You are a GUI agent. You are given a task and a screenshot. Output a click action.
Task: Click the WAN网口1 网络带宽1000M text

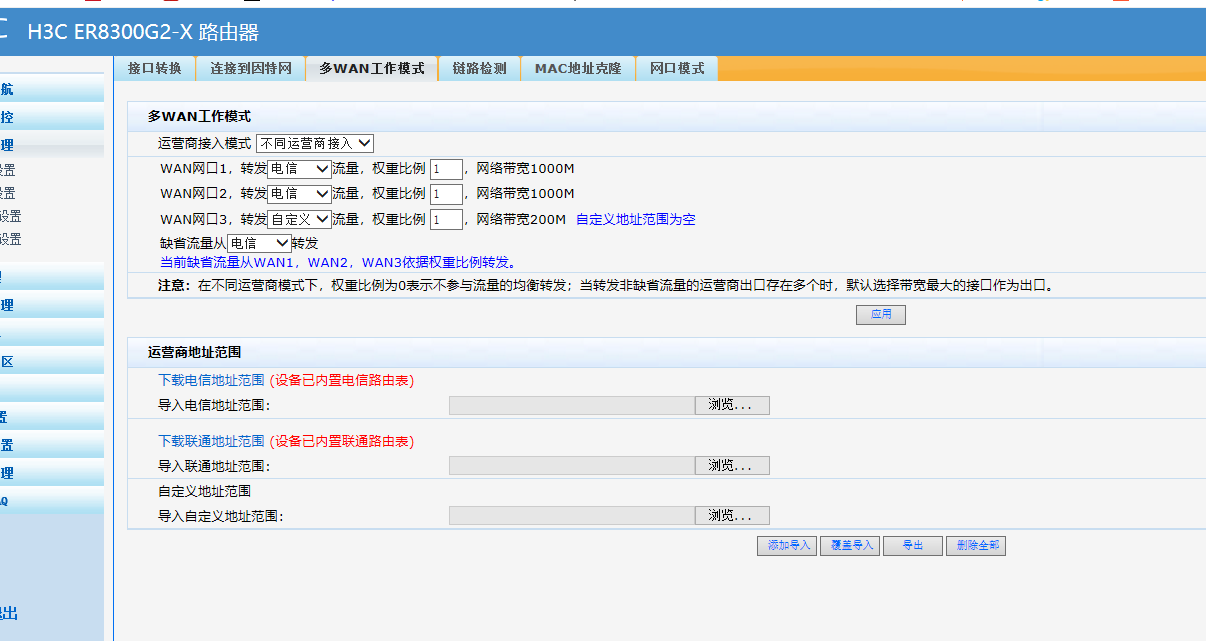click(x=525, y=169)
